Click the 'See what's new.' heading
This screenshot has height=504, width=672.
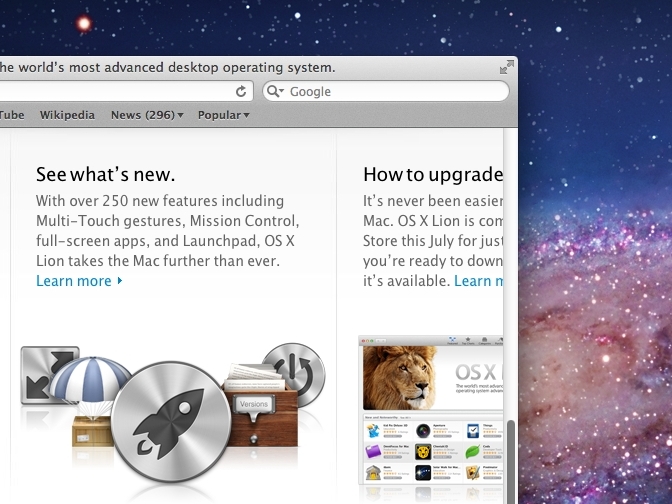click(105, 174)
